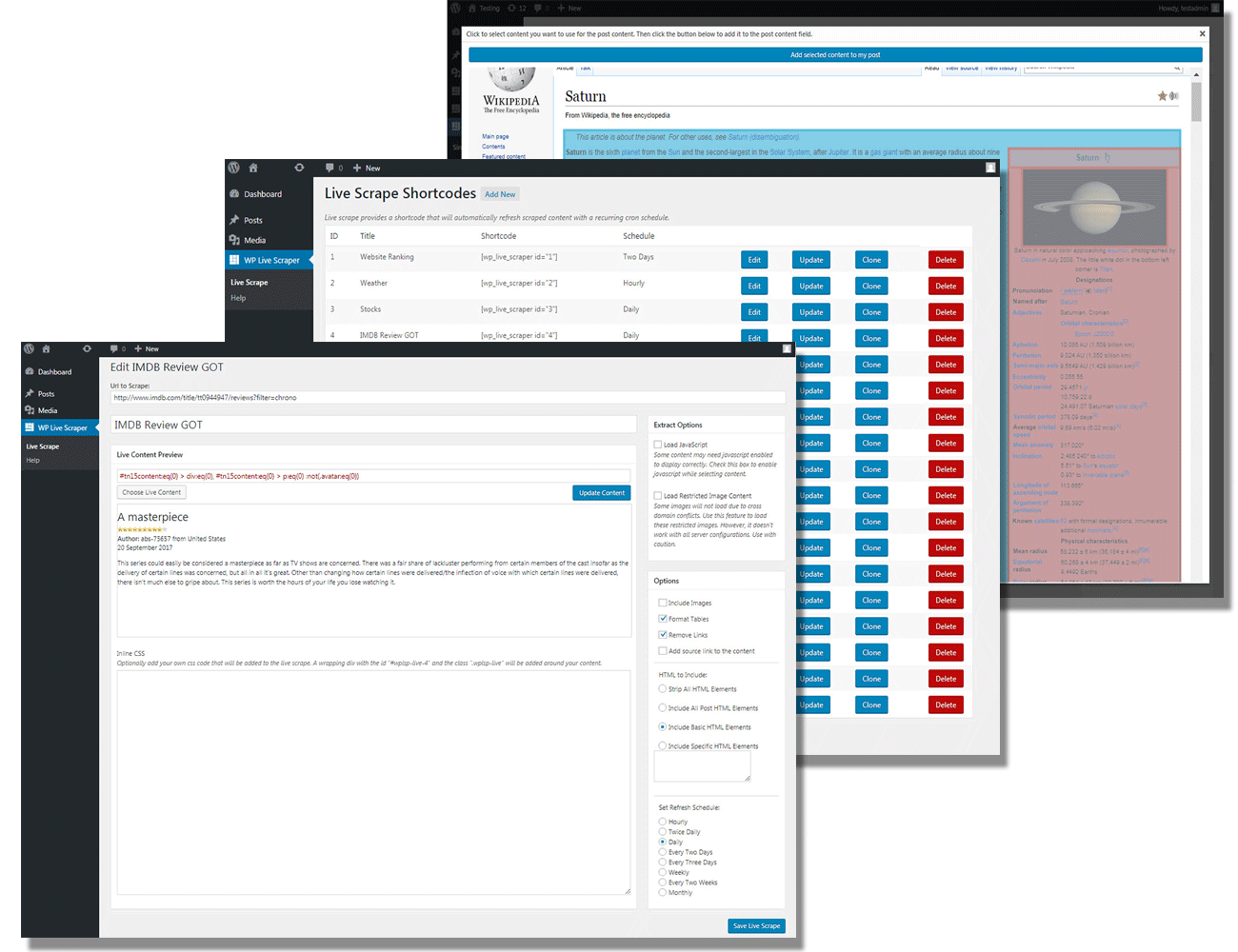
Task: Click the Media icon in the front window sidebar
Action: click(30, 410)
